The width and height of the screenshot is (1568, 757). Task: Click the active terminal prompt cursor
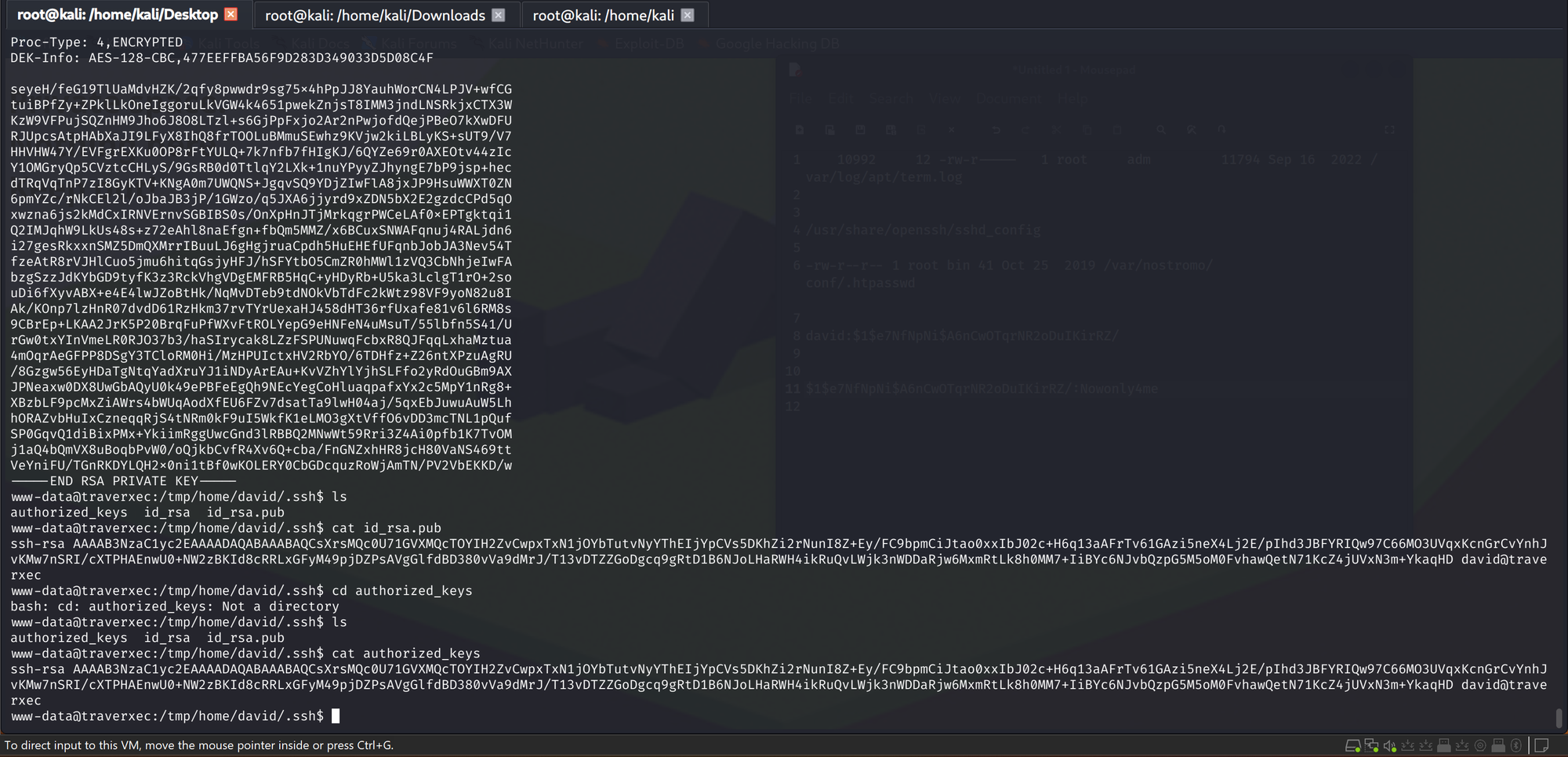coord(336,715)
